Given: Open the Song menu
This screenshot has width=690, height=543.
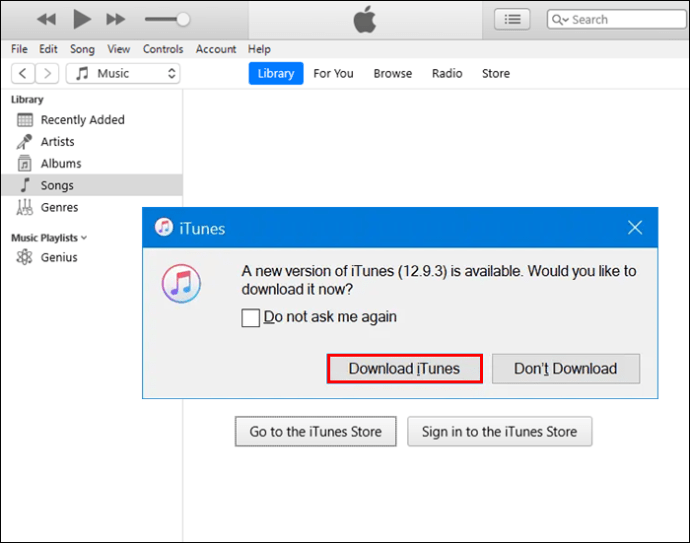Looking at the screenshot, I should tap(82, 49).
